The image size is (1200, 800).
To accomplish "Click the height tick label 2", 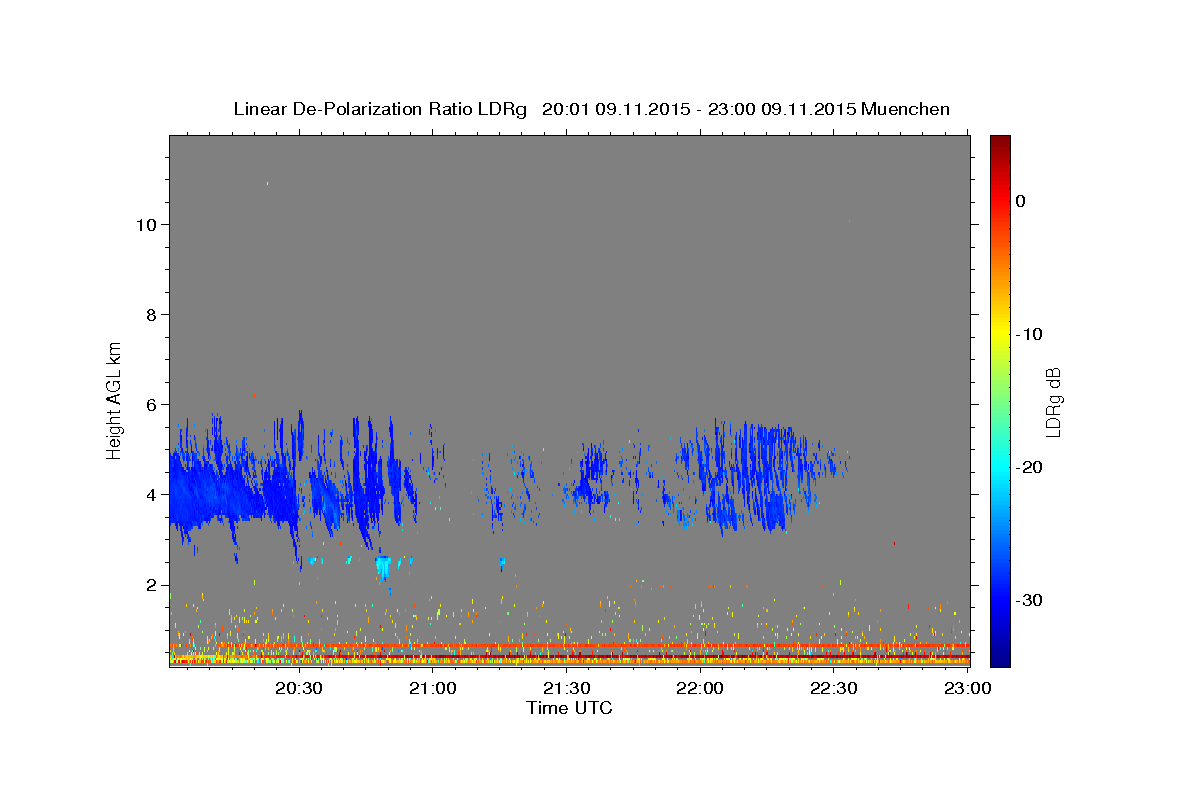I will coord(150,584).
